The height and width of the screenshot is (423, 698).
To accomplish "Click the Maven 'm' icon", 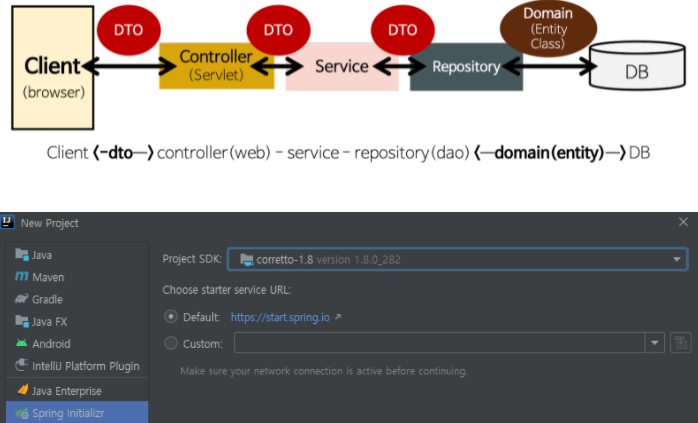I will click(x=21, y=277).
